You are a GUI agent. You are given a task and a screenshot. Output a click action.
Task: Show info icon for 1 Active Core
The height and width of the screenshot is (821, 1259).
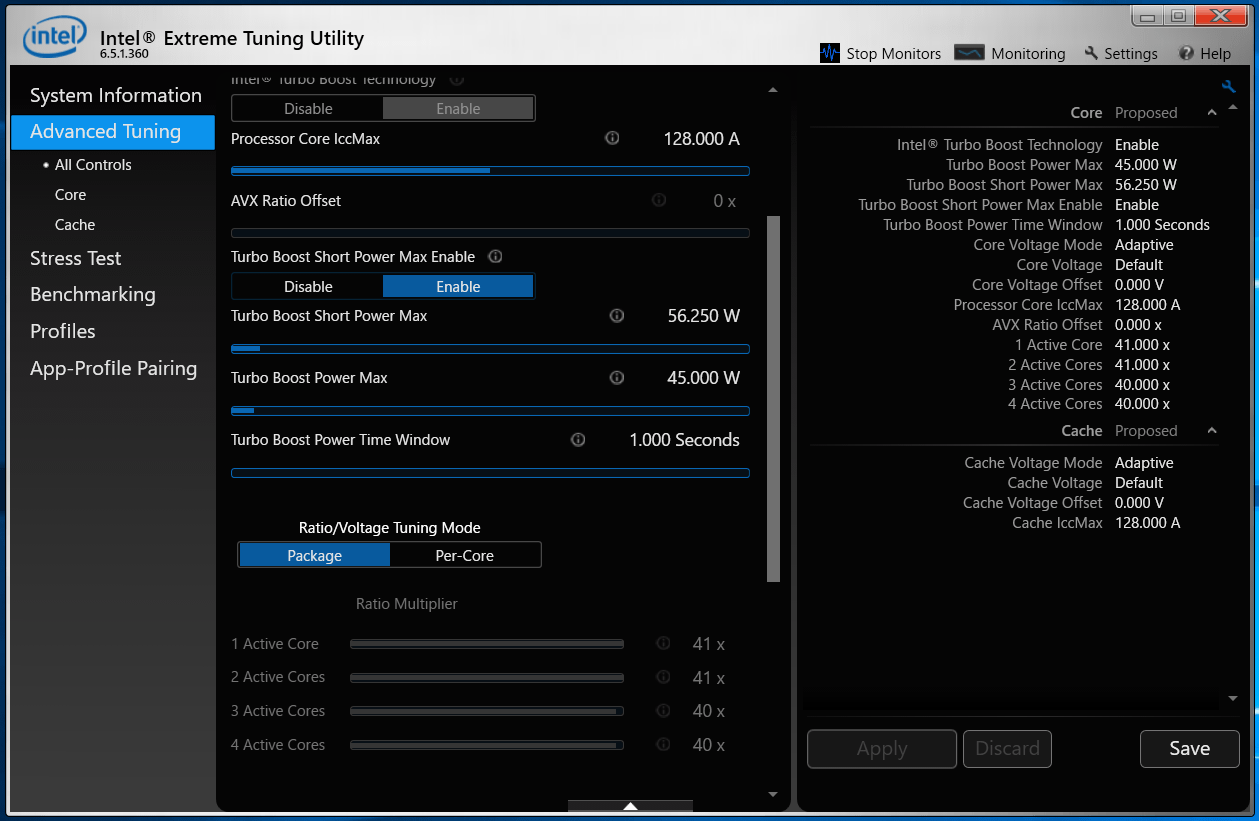662,644
